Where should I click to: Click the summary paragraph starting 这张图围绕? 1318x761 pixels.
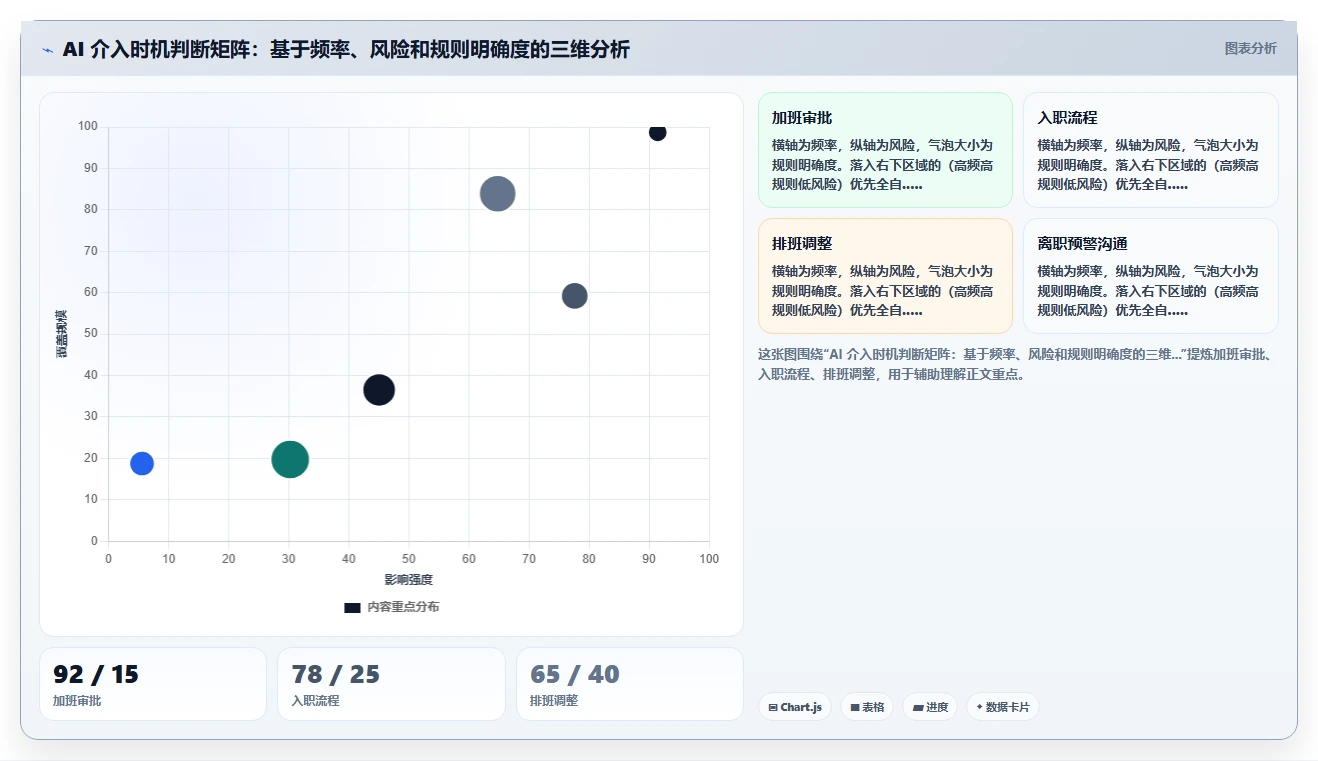[1017, 364]
